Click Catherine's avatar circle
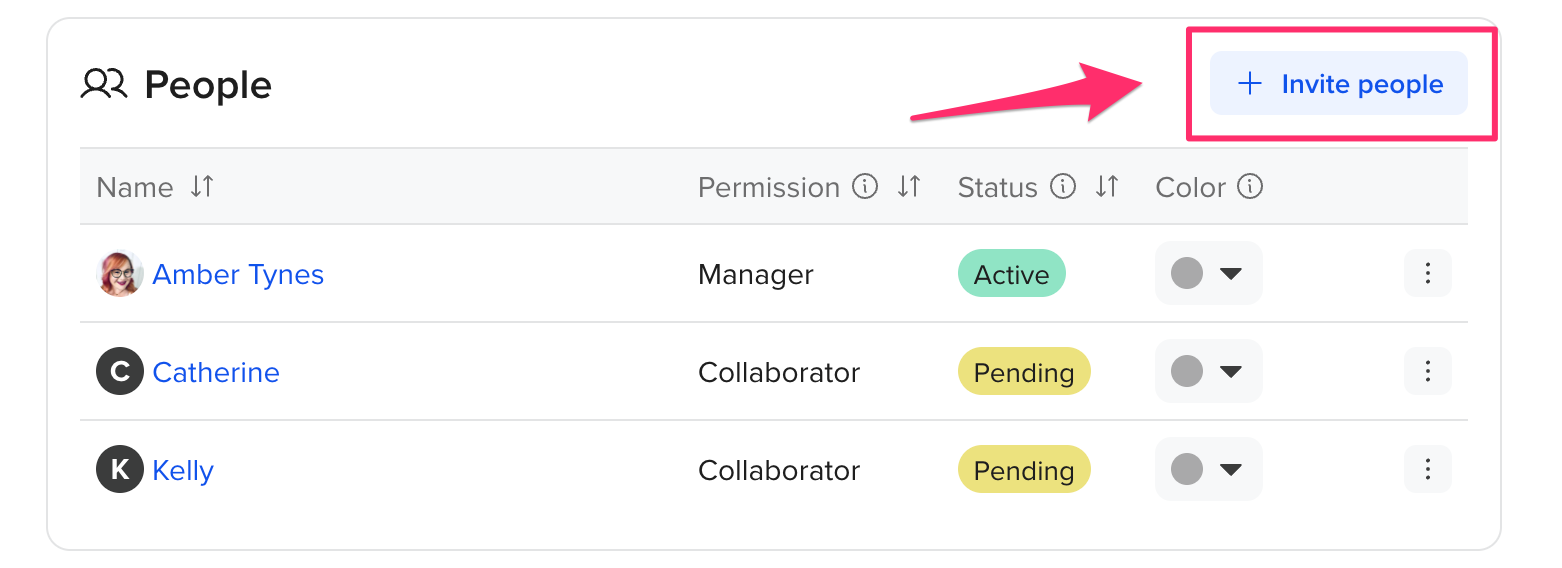Image resolution: width=1562 pixels, height=568 pixels. (120, 372)
